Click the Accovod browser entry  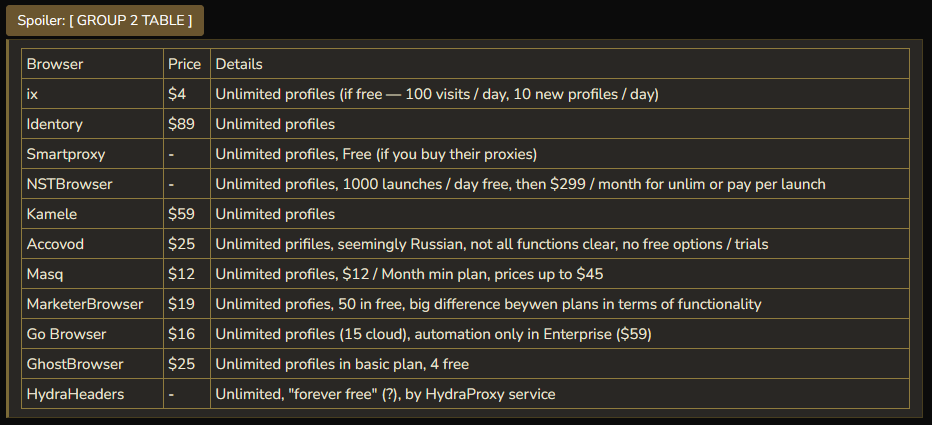click(x=57, y=244)
